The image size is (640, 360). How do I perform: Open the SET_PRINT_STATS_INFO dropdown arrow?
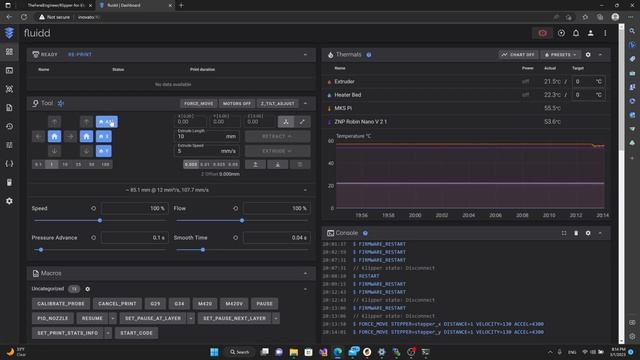(108, 333)
